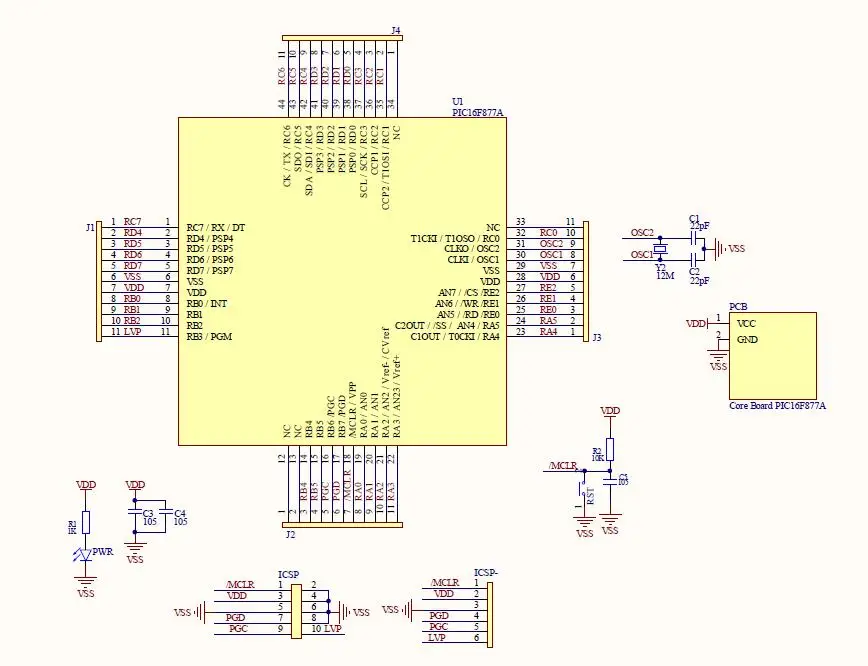The width and height of the screenshot is (868, 666).
Task: Select the 'RB6 /PGC' pin name
Action: click(330, 416)
